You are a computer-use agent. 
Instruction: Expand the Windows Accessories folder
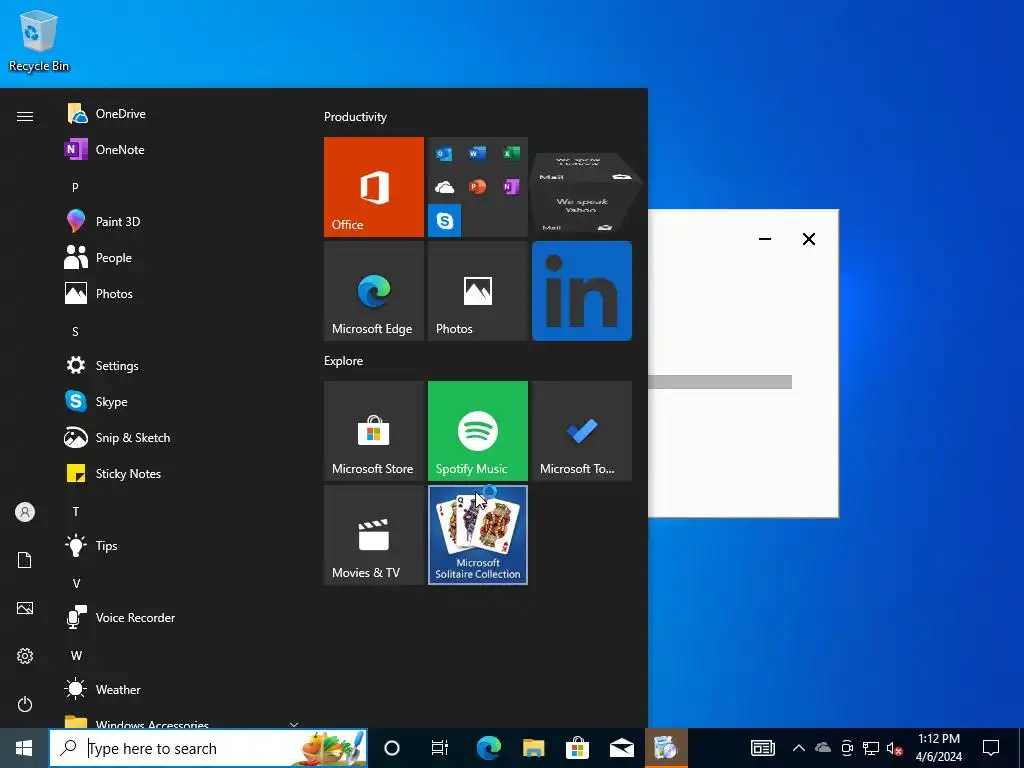click(x=182, y=722)
